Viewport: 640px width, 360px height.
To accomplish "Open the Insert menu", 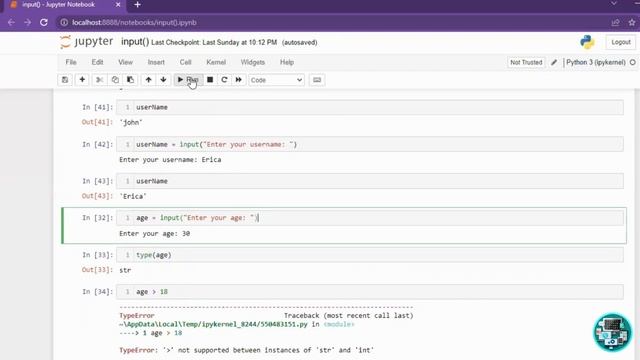I will pyautogui.click(x=156, y=62).
